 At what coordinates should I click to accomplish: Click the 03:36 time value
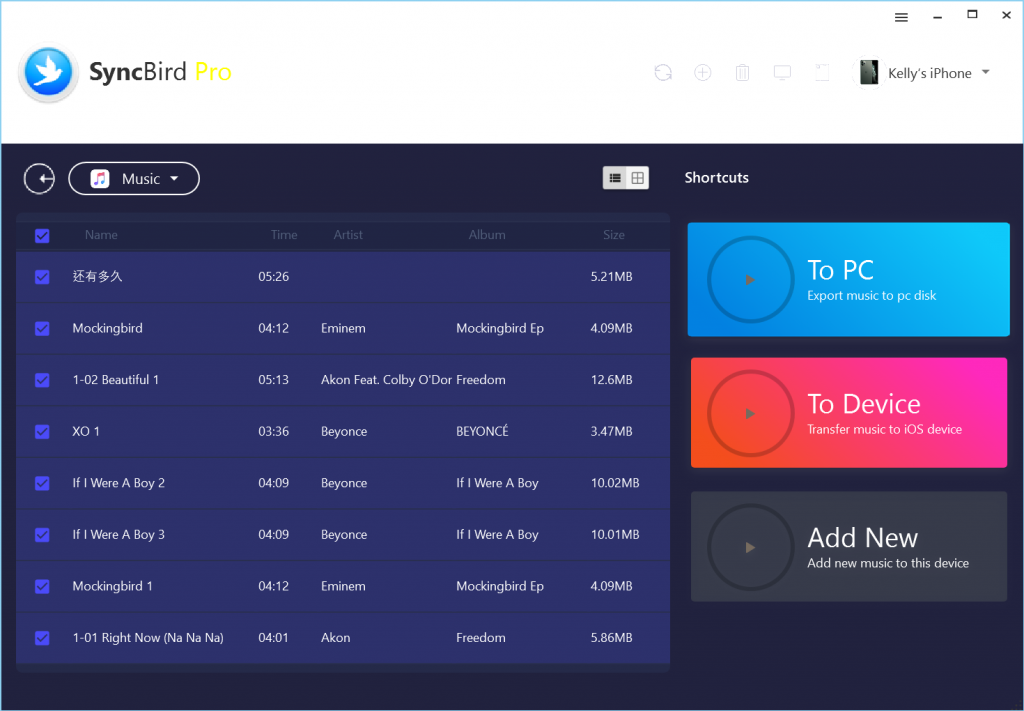pyautogui.click(x=273, y=431)
